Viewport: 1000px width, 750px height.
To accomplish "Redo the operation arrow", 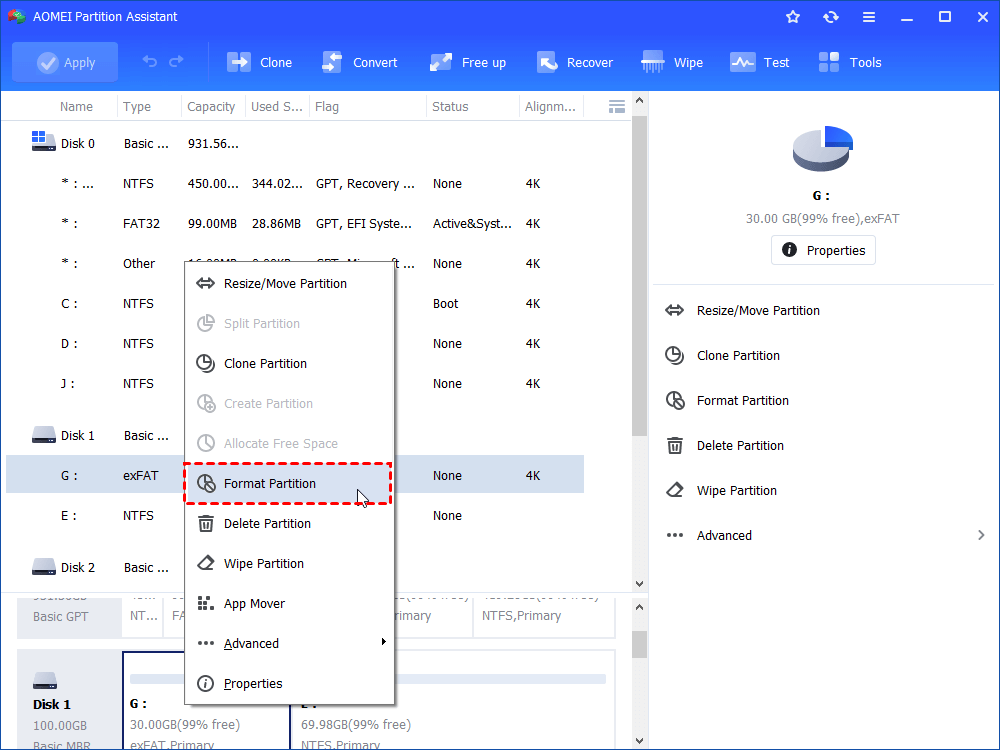I will click(x=176, y=62).
